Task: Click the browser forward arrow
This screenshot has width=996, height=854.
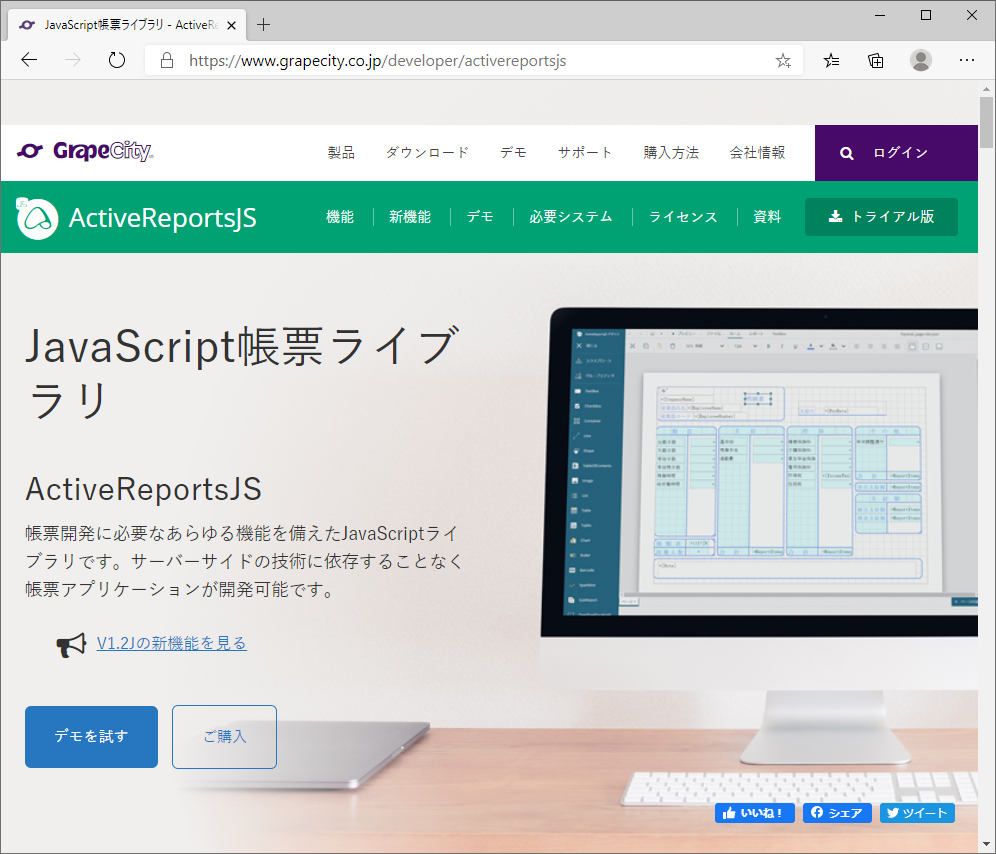Action: [x=73, y=60]
